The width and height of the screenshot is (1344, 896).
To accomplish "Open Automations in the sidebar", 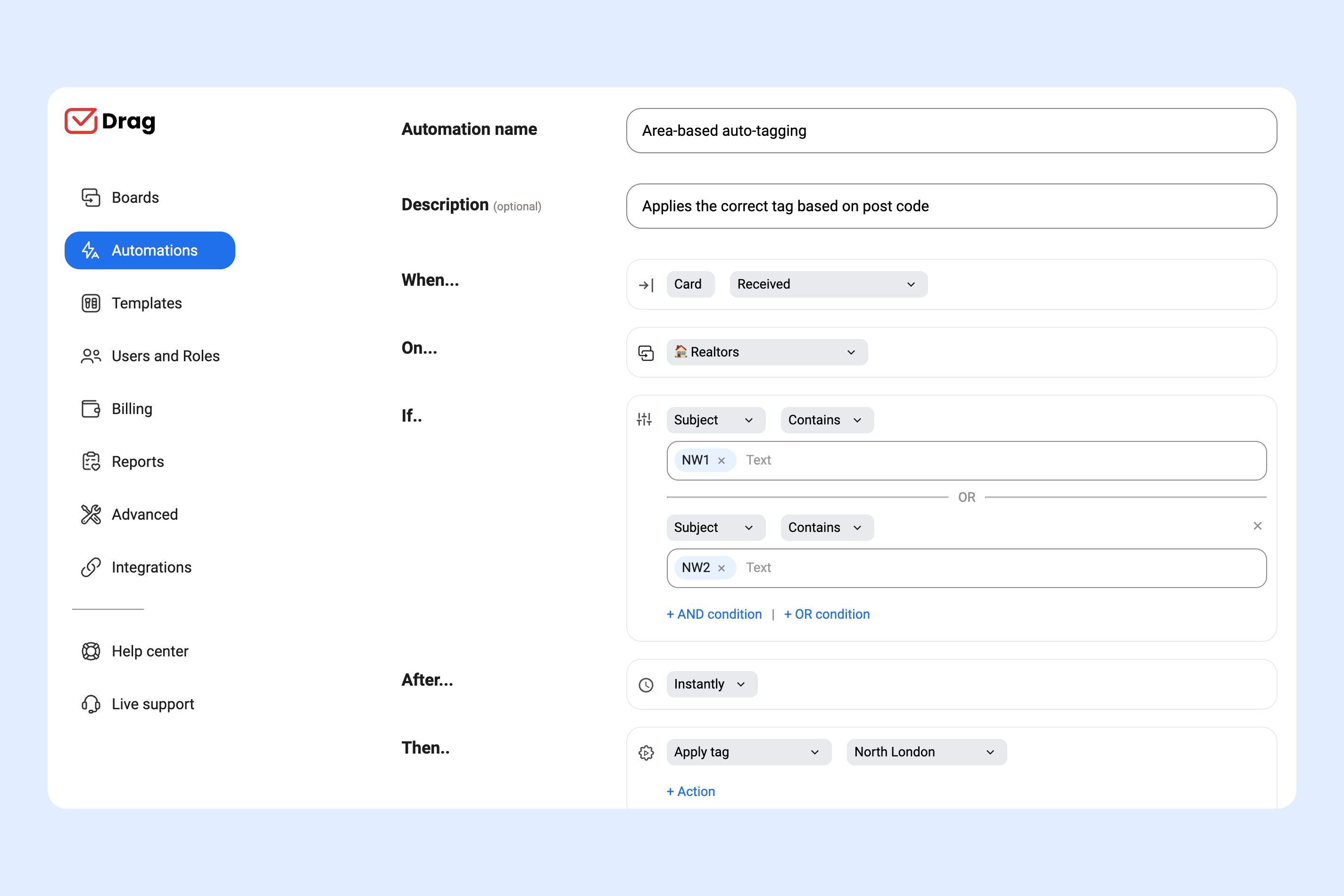I will point(149,250).
